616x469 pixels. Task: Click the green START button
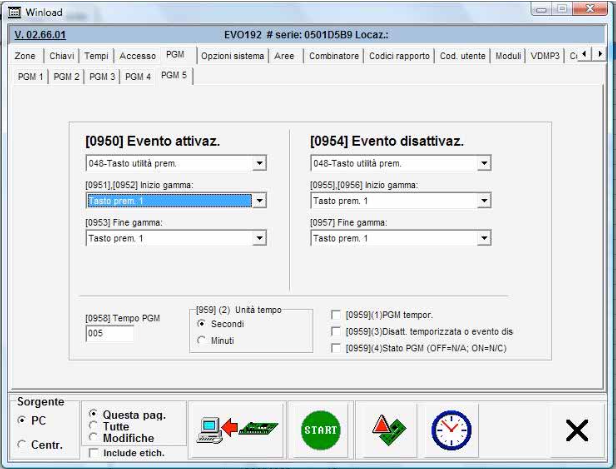tap(321, 430)
